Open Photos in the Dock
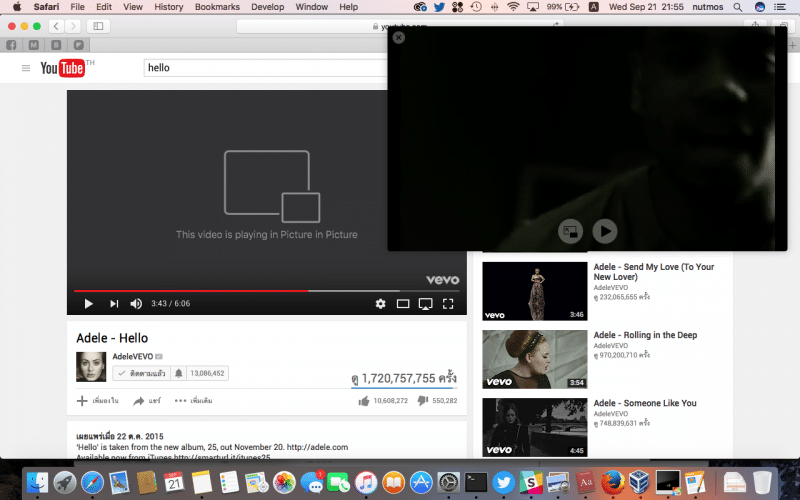The height and width of the screenshot is (500, 800). [x=284, y=482]
